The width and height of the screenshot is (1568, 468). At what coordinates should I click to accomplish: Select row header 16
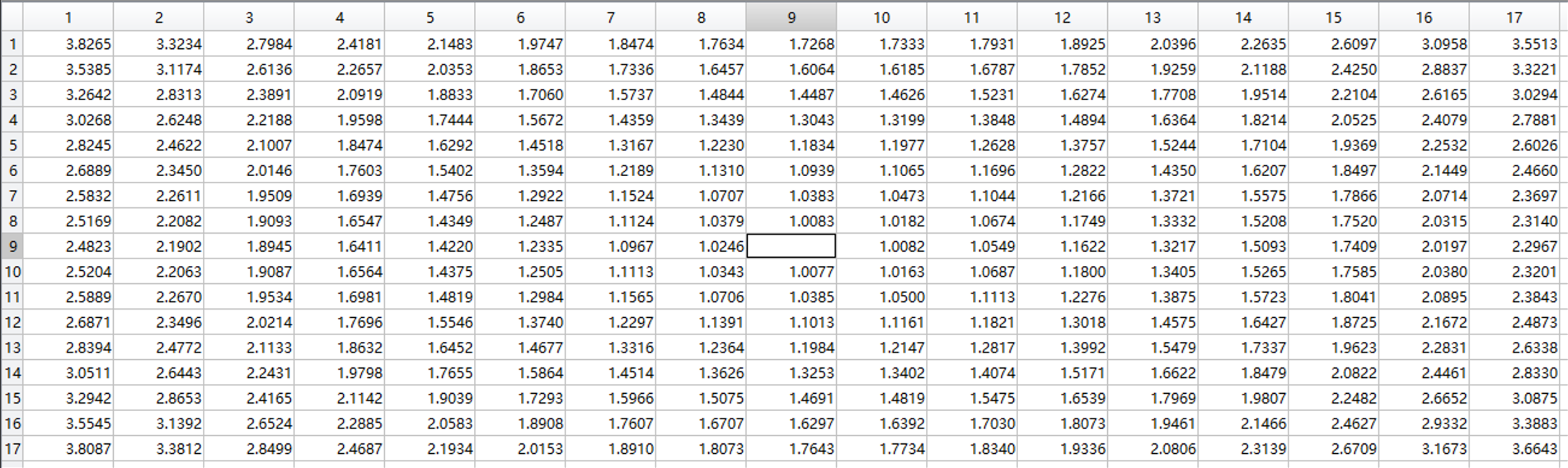coord(12,423)
